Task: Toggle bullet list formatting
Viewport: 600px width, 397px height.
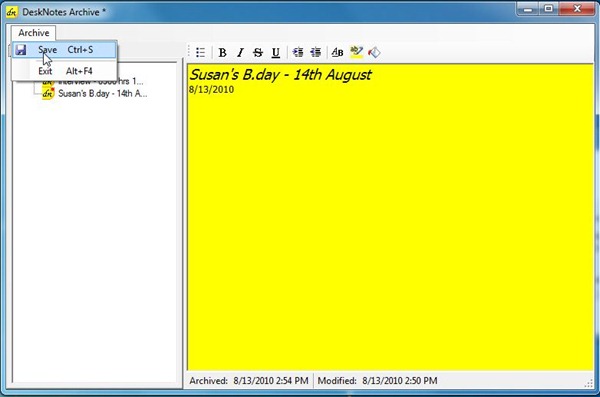Action: [x=201, y=52]
